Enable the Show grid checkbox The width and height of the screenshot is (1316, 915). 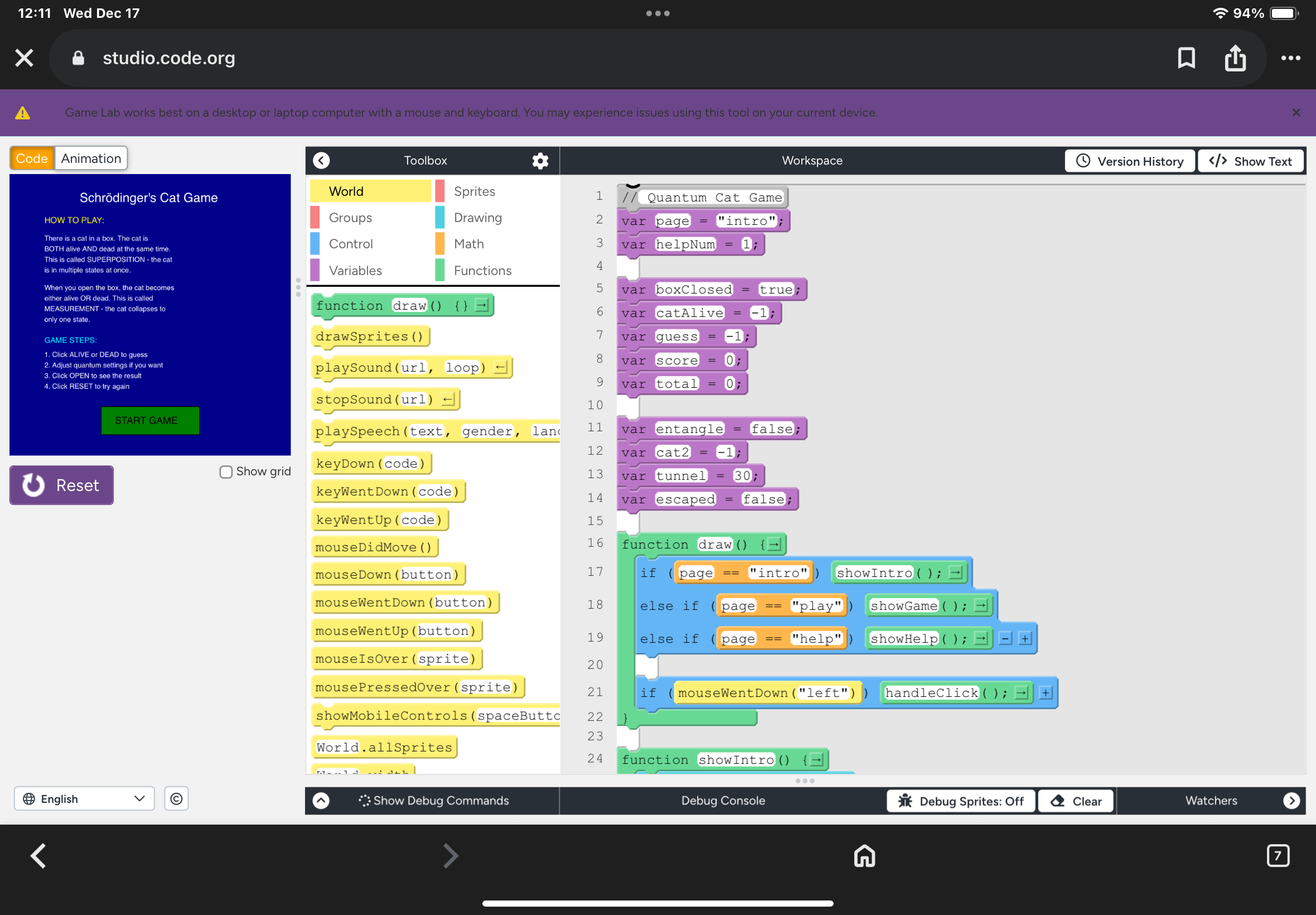point(226,472)
